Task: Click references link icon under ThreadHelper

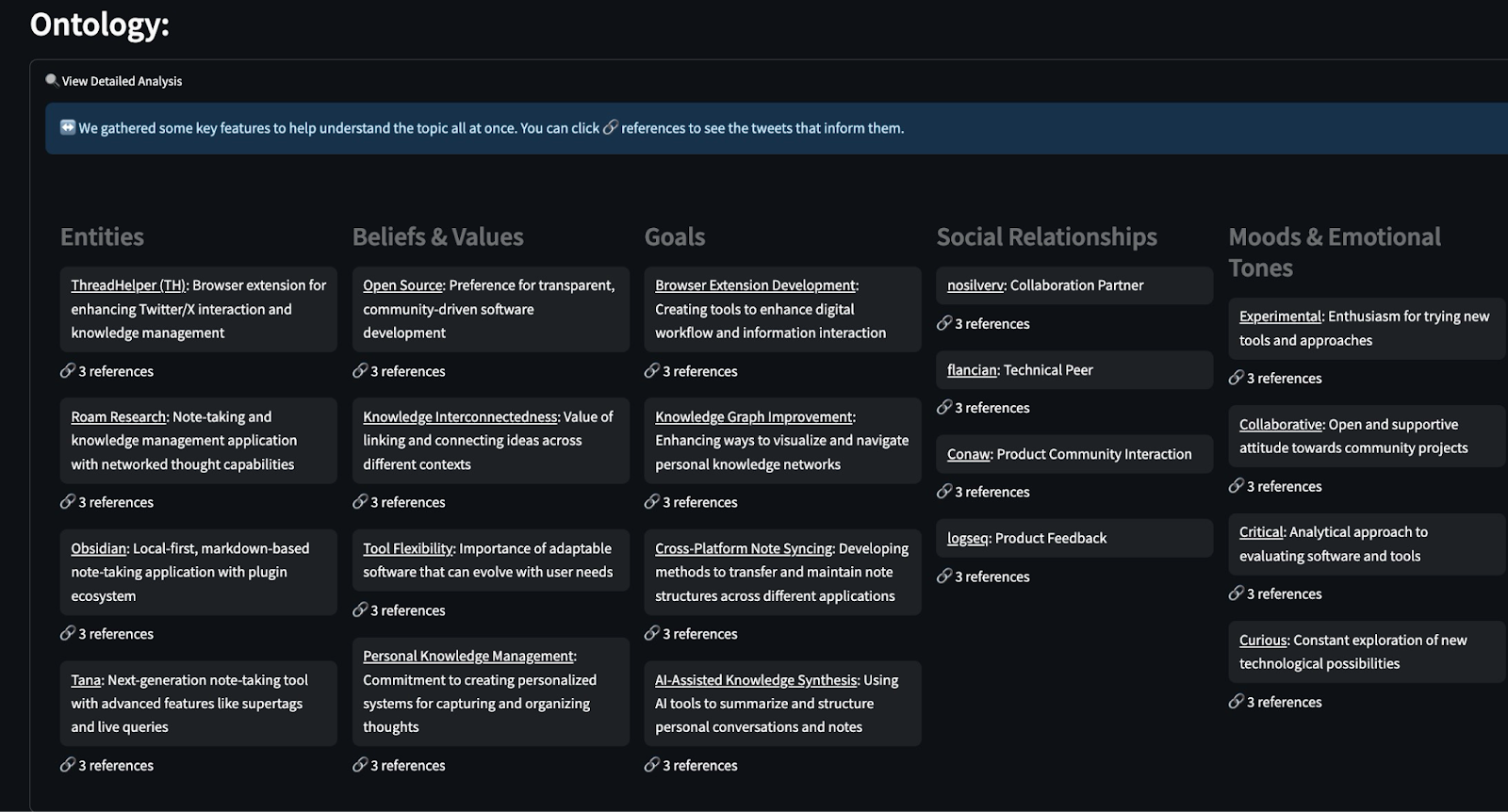Action: [68, 371]
